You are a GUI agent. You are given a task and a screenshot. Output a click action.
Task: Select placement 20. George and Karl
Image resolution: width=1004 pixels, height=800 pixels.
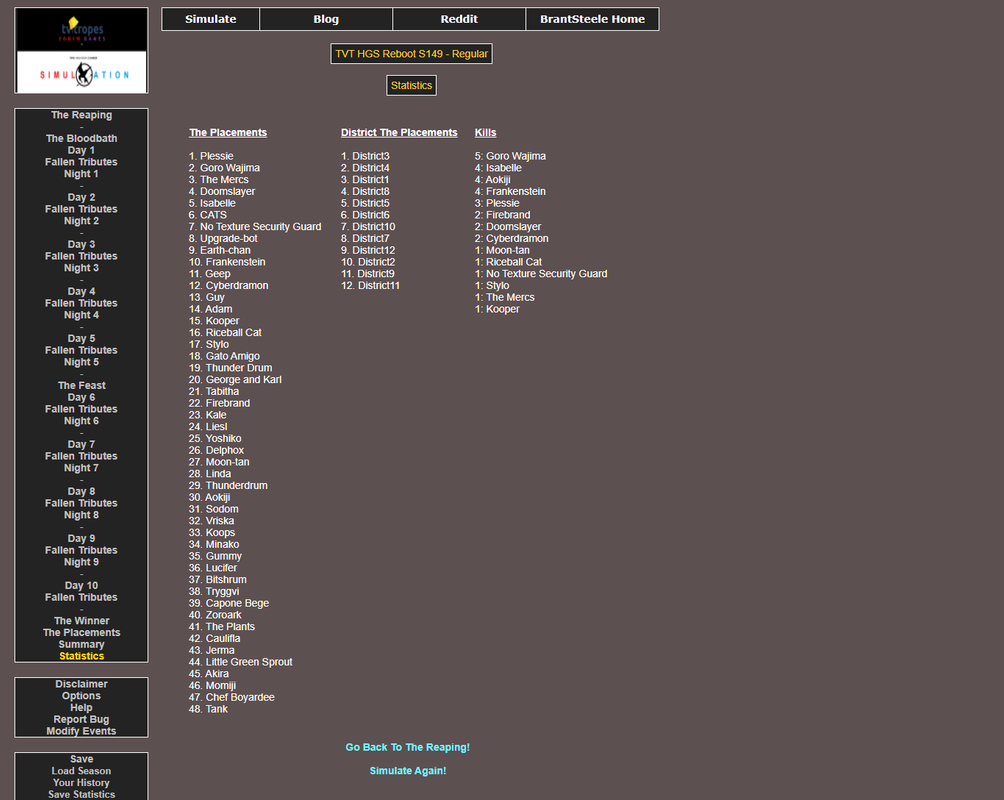point(235,380)
